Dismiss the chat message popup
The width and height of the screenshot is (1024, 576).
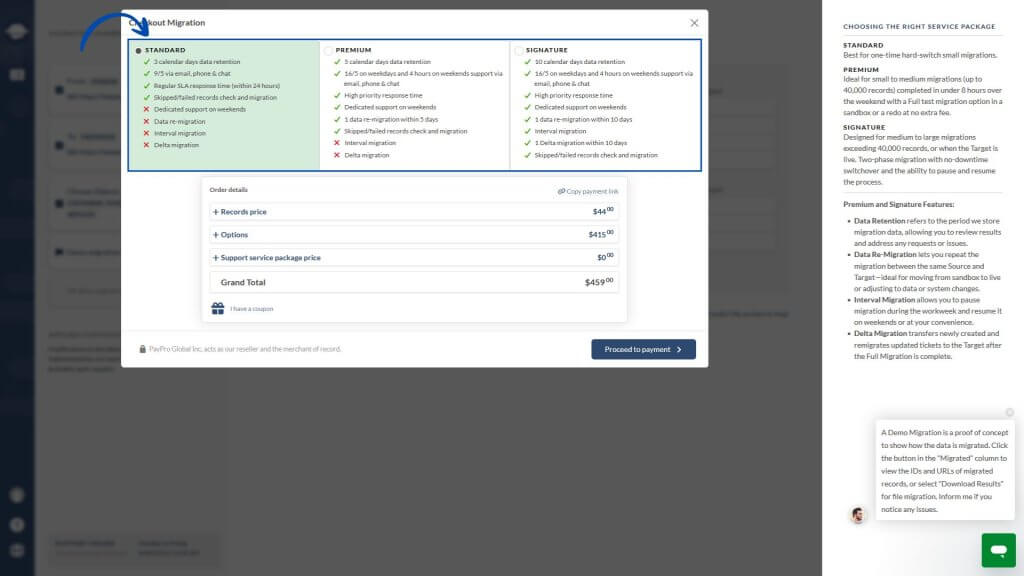(x=1009, y=412)
